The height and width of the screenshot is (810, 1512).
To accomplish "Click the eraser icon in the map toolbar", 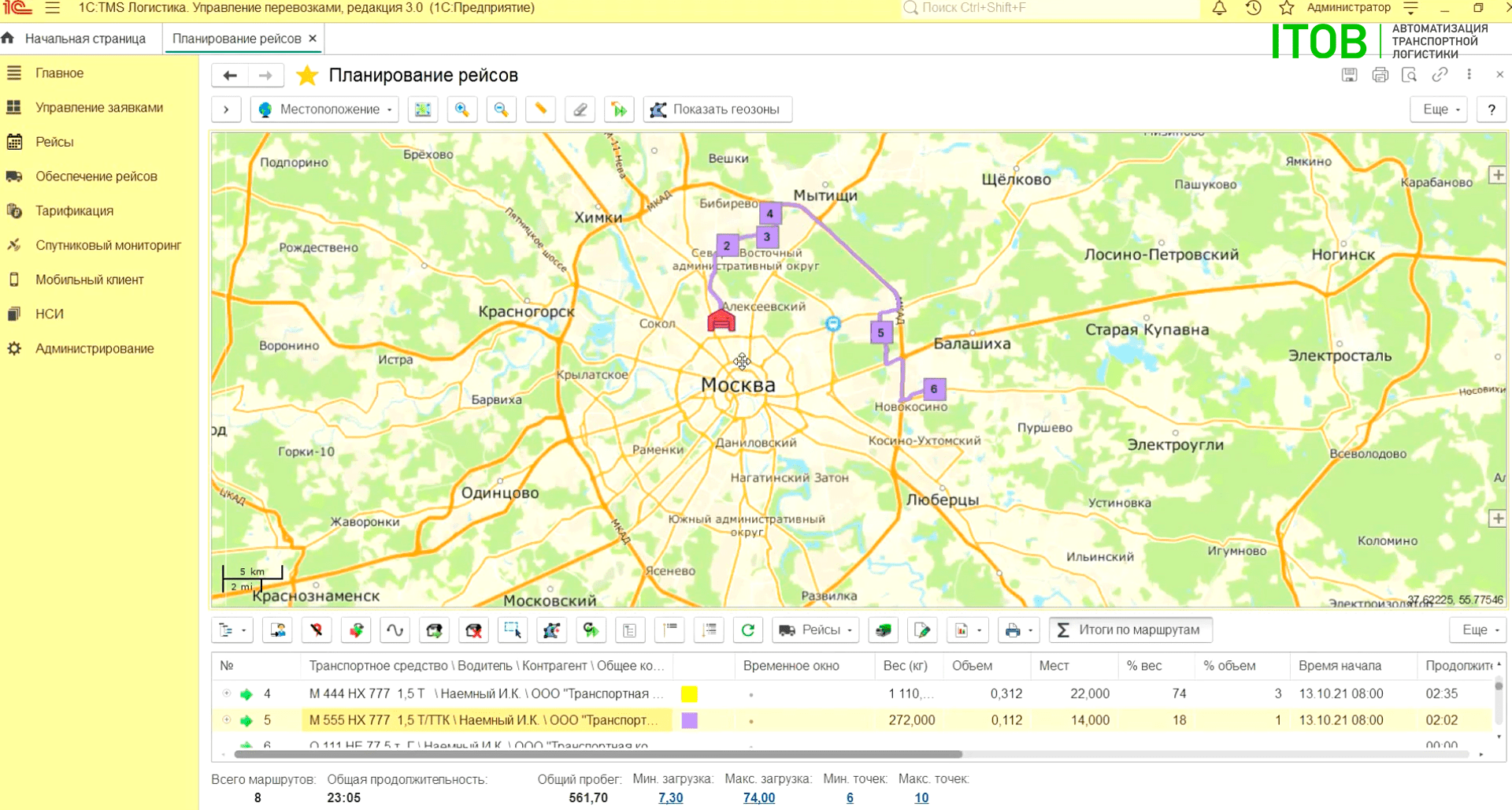I will 580,110.
